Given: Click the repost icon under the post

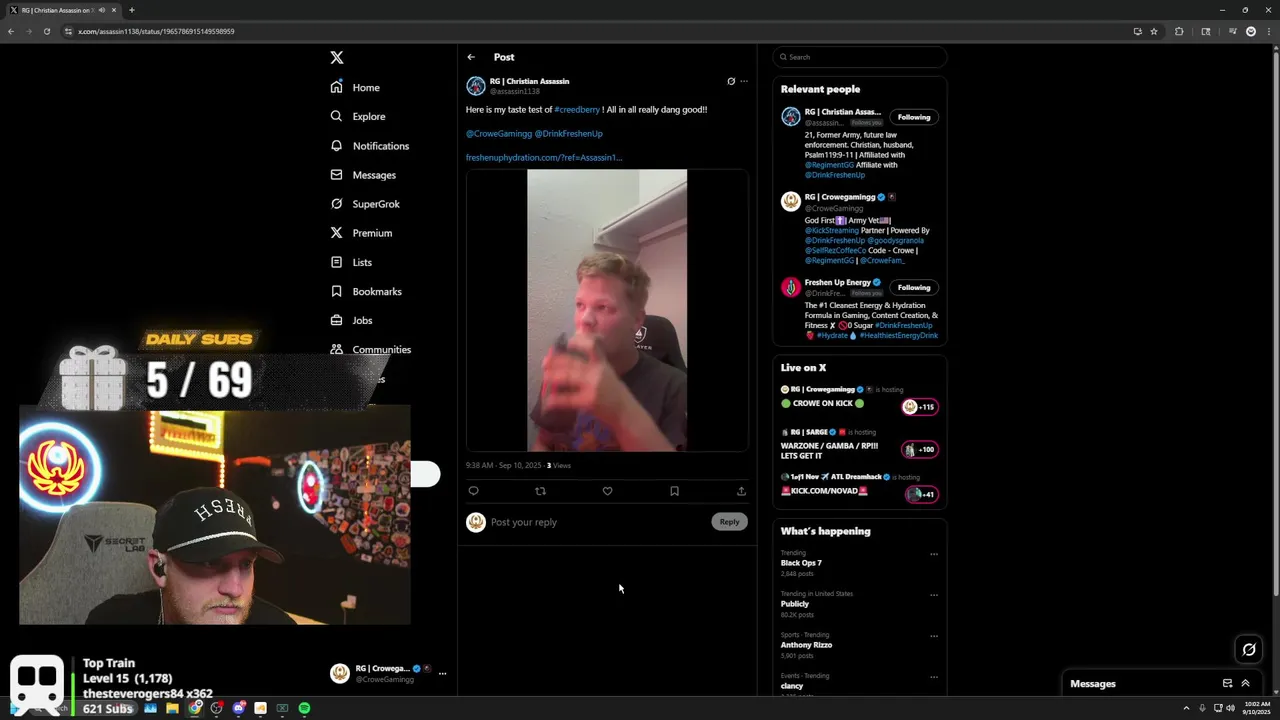Looking at the screenshot, I should point(541,491).
